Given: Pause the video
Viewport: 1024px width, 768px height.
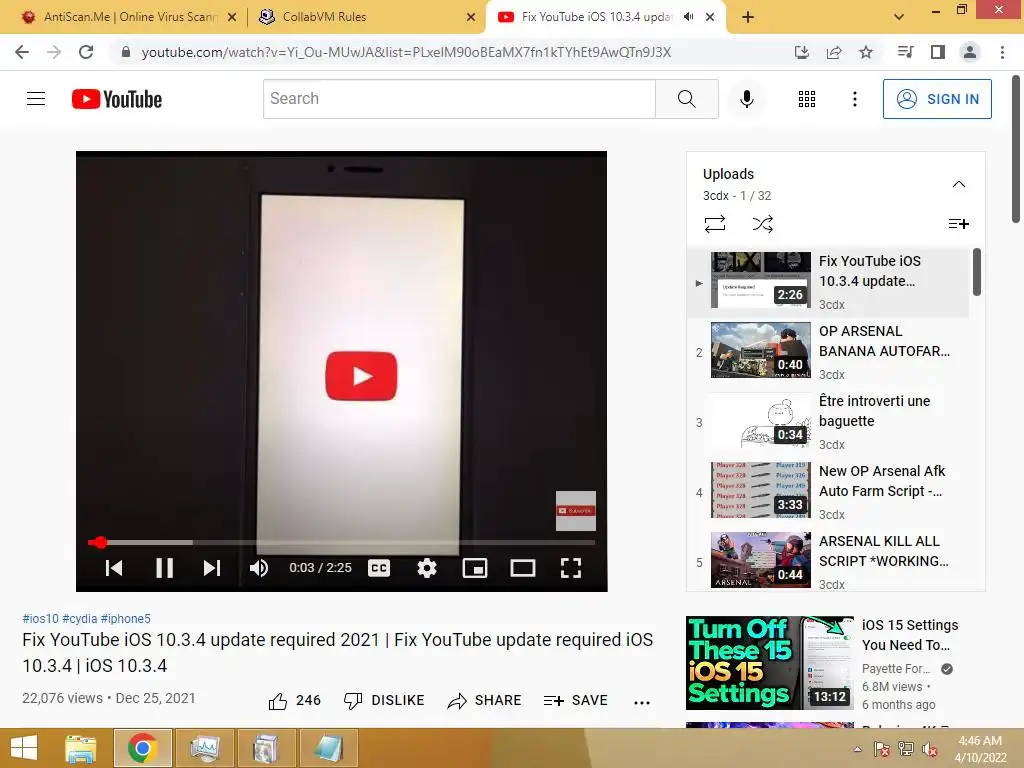Looking at the screenshot, I should (165, 568).
